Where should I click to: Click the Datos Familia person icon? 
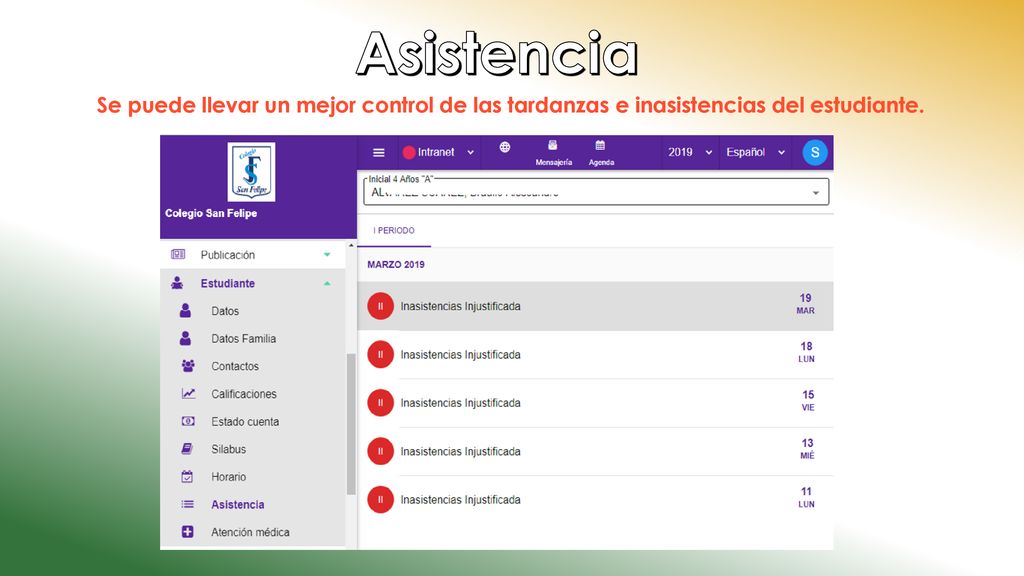pos(185,338)
